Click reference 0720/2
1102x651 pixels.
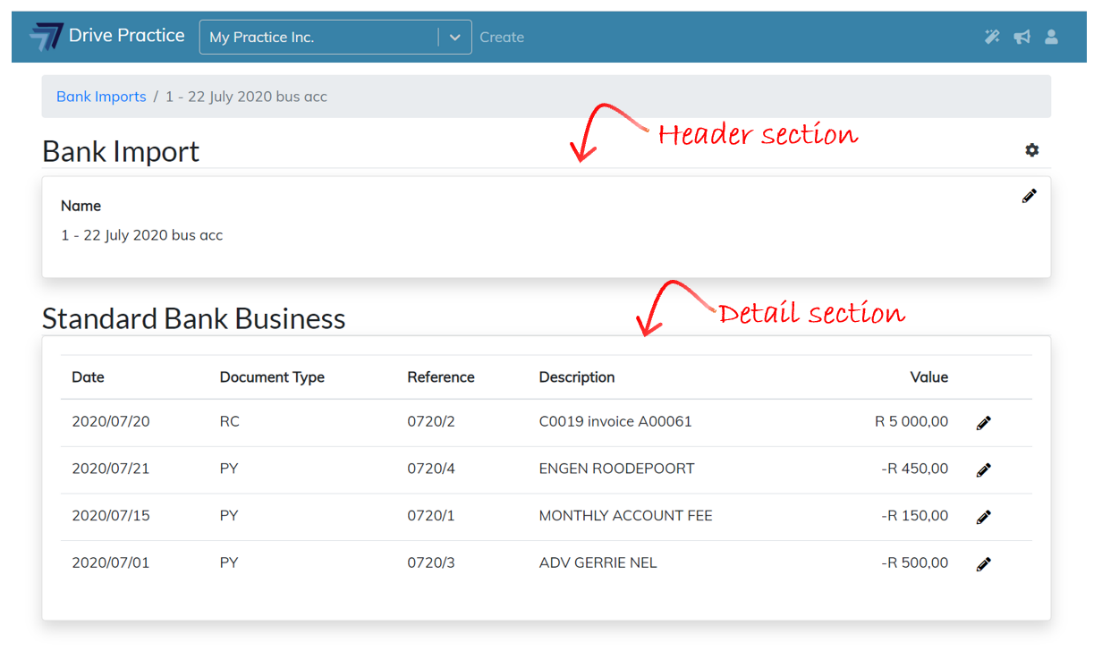431,421
